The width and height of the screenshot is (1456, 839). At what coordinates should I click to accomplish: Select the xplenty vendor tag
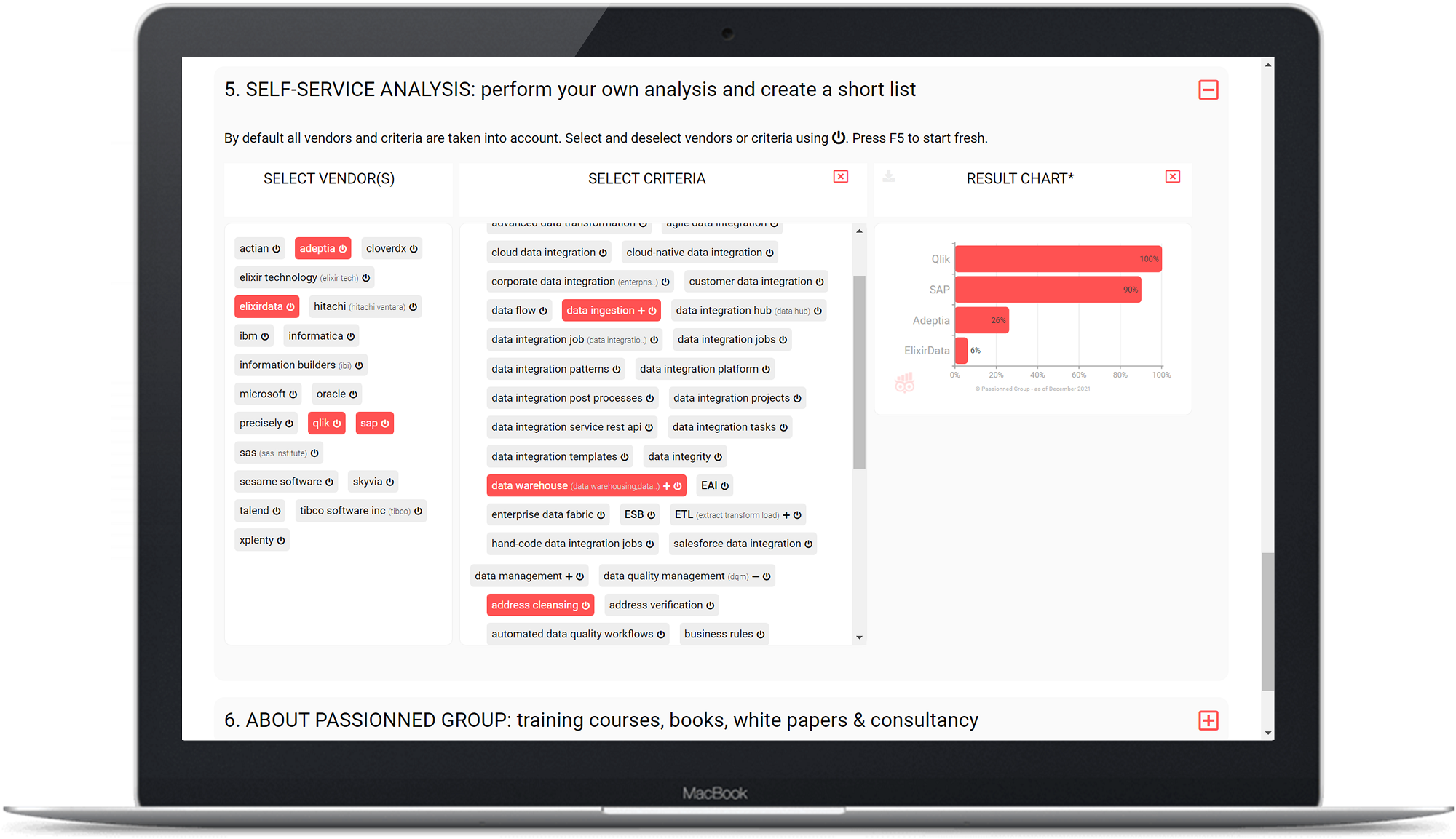coord(262,540)
